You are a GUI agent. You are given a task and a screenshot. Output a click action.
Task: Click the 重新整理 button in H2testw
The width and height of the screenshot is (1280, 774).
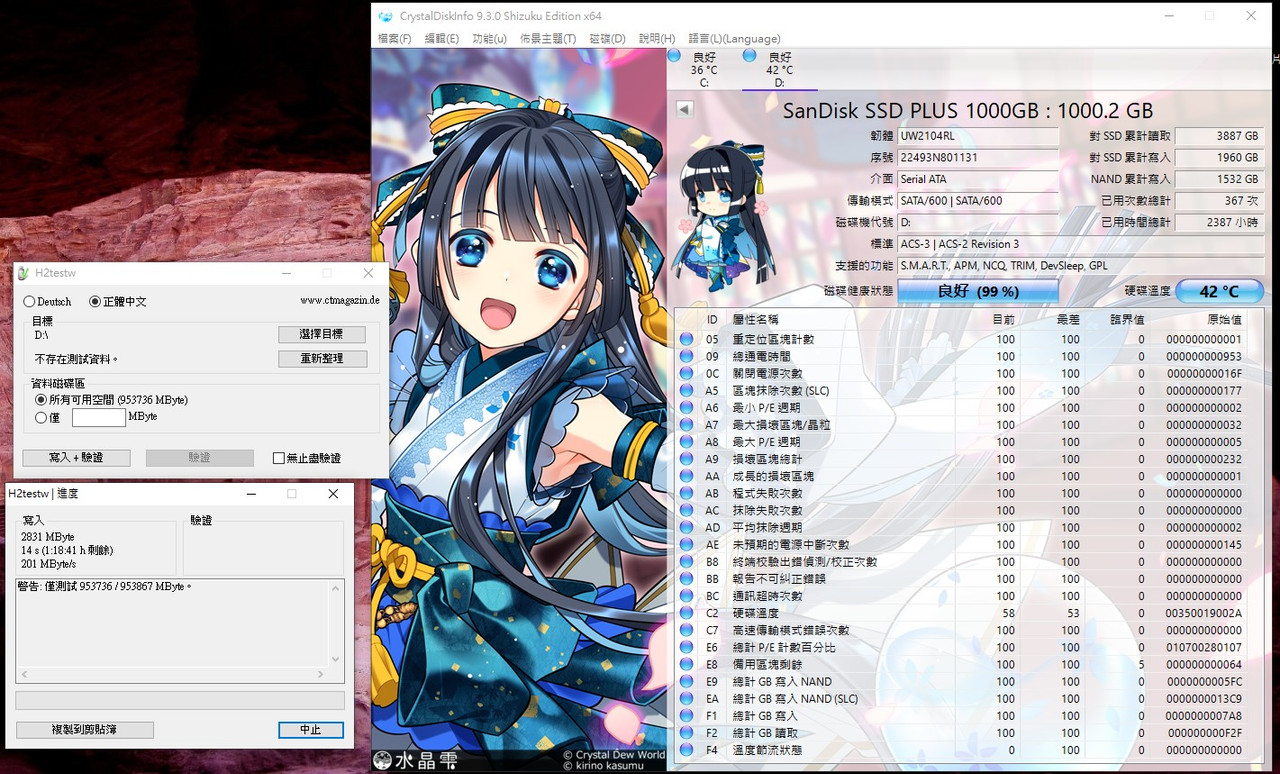coord(322,358)
